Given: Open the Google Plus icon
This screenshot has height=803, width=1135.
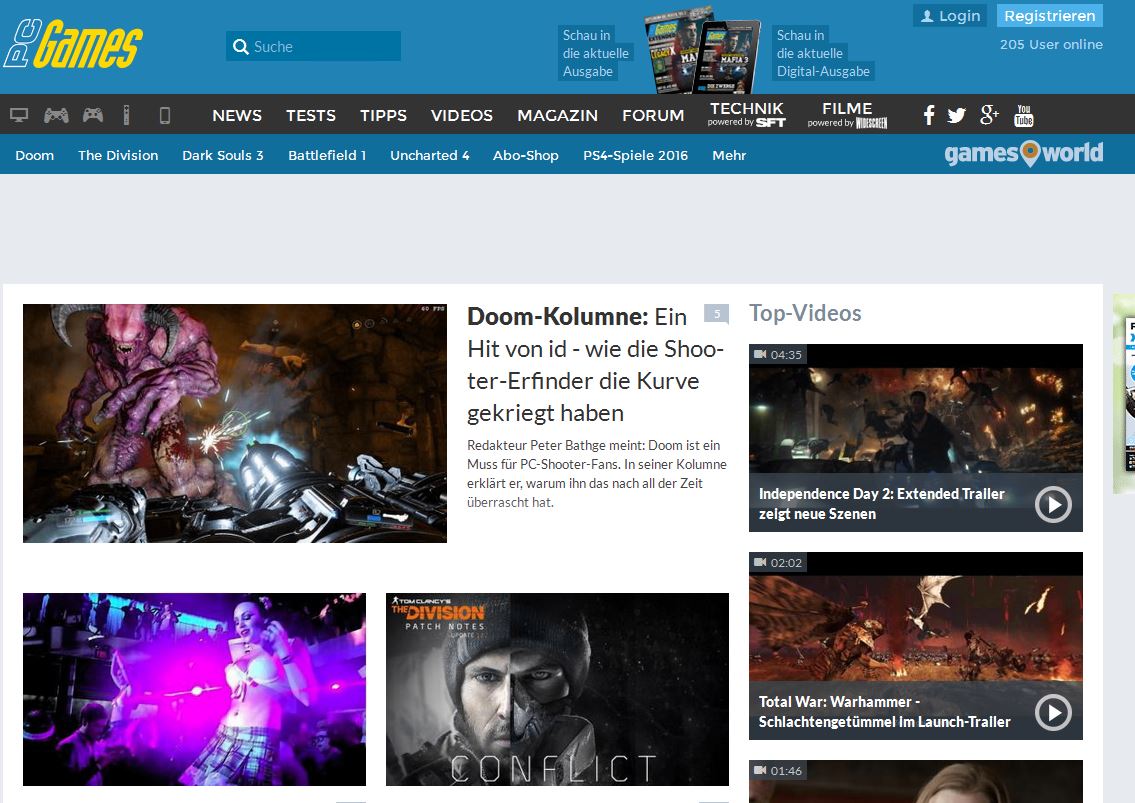Looking at the screenshot, I should (x=989, y=114).
